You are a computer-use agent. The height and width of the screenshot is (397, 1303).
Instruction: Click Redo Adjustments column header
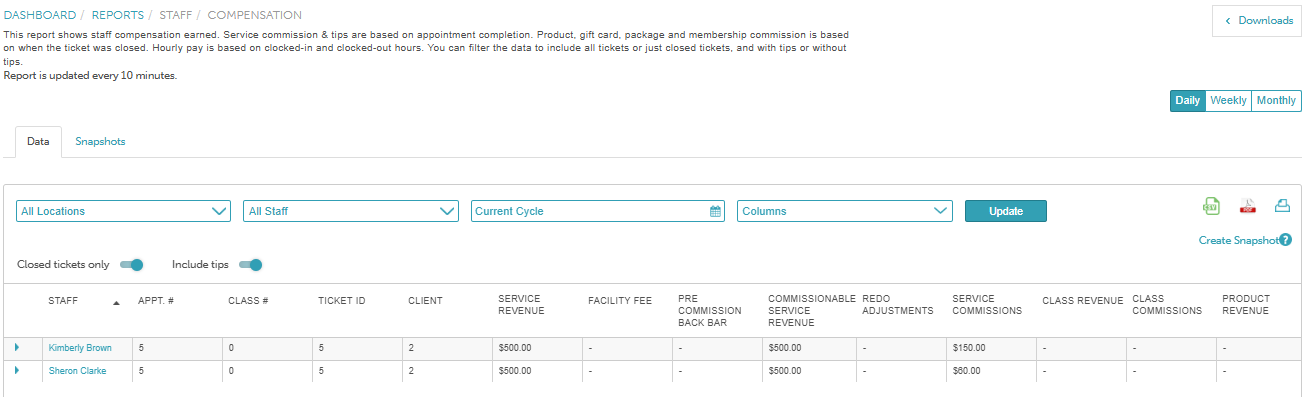tap(897, 305)
